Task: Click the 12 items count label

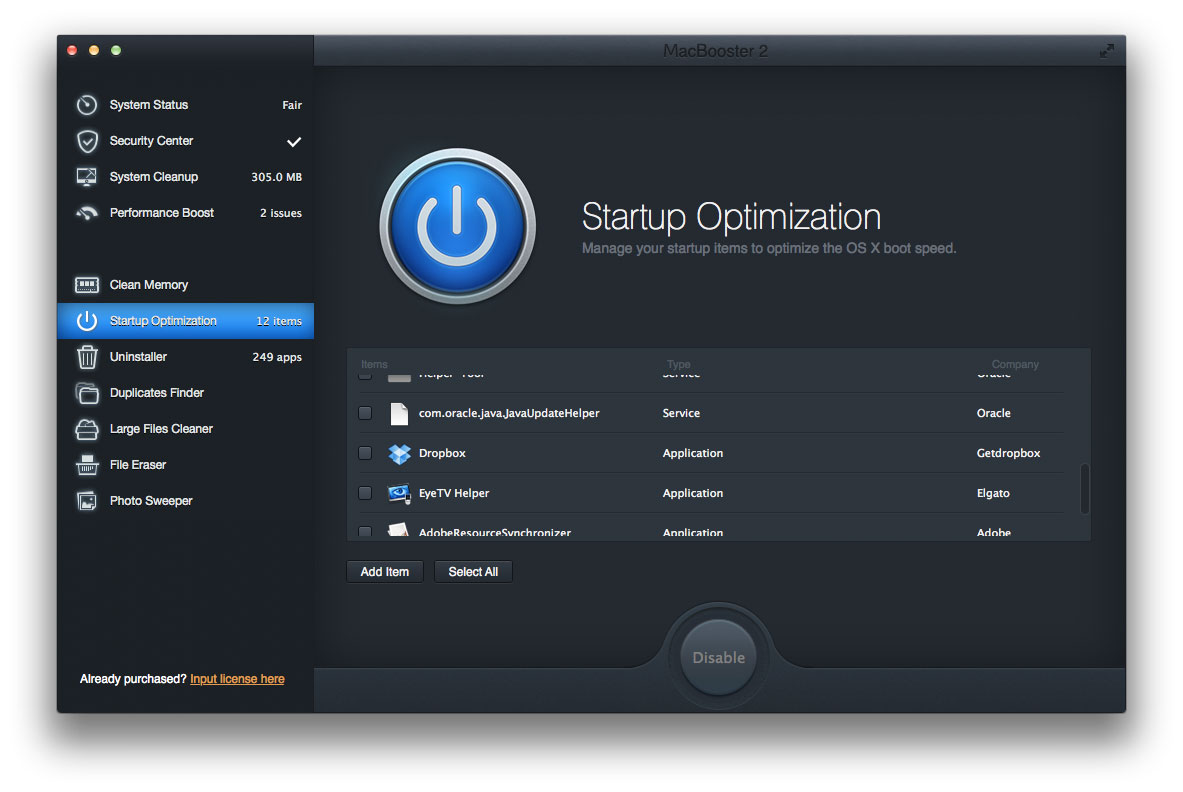Action: [279, 321]
